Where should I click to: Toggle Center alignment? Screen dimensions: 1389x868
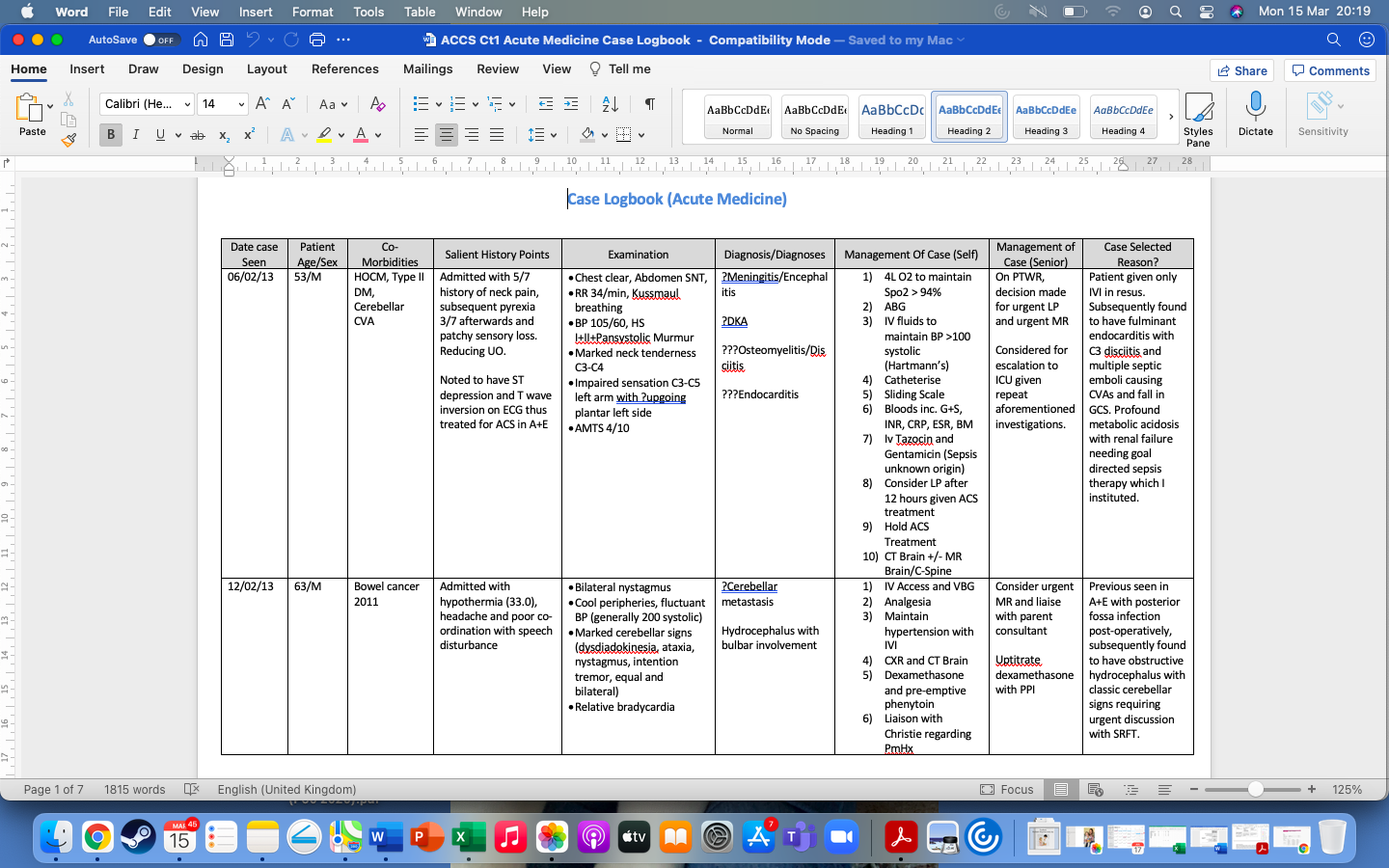point(446,135)
